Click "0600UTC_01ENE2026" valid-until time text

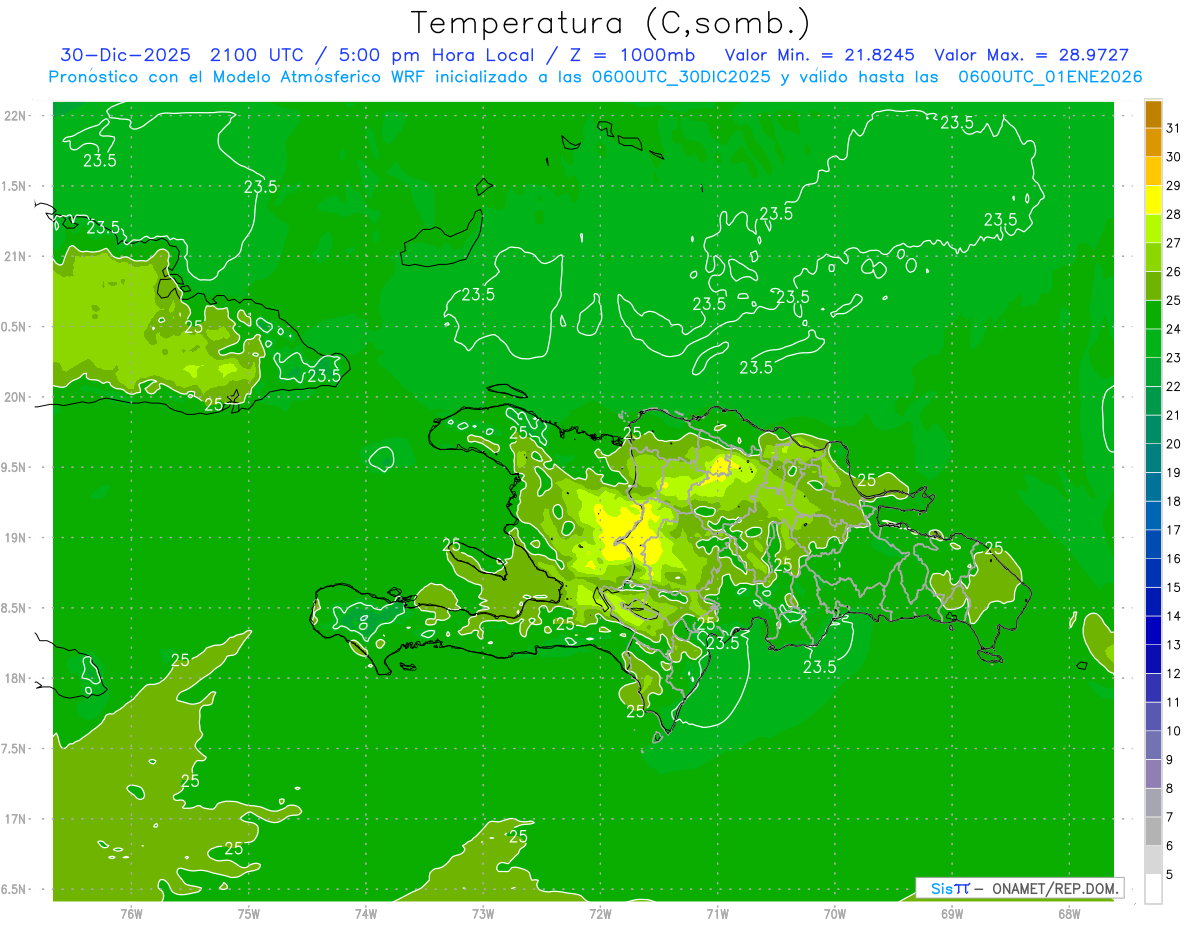(x=1050, y=77)
